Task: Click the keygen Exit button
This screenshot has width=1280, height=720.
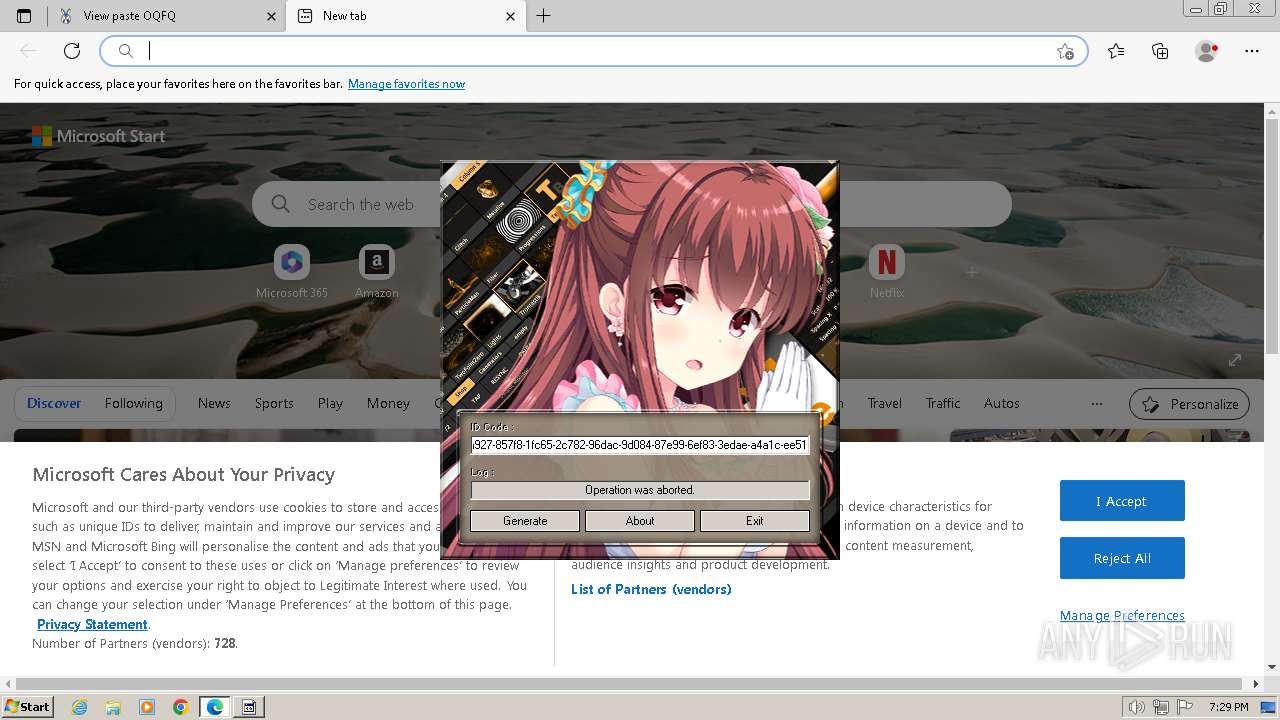Action: click(x=755, y=521)
